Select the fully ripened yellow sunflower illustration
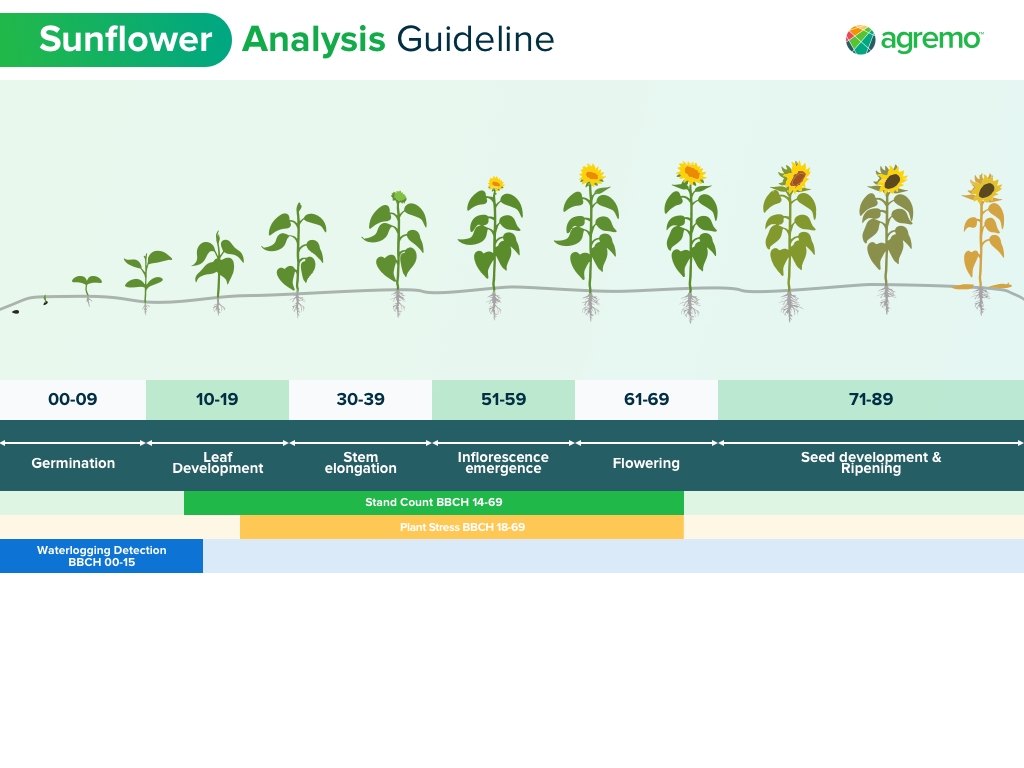Screen dimensions: 1024x768 [x=983, y=230]
